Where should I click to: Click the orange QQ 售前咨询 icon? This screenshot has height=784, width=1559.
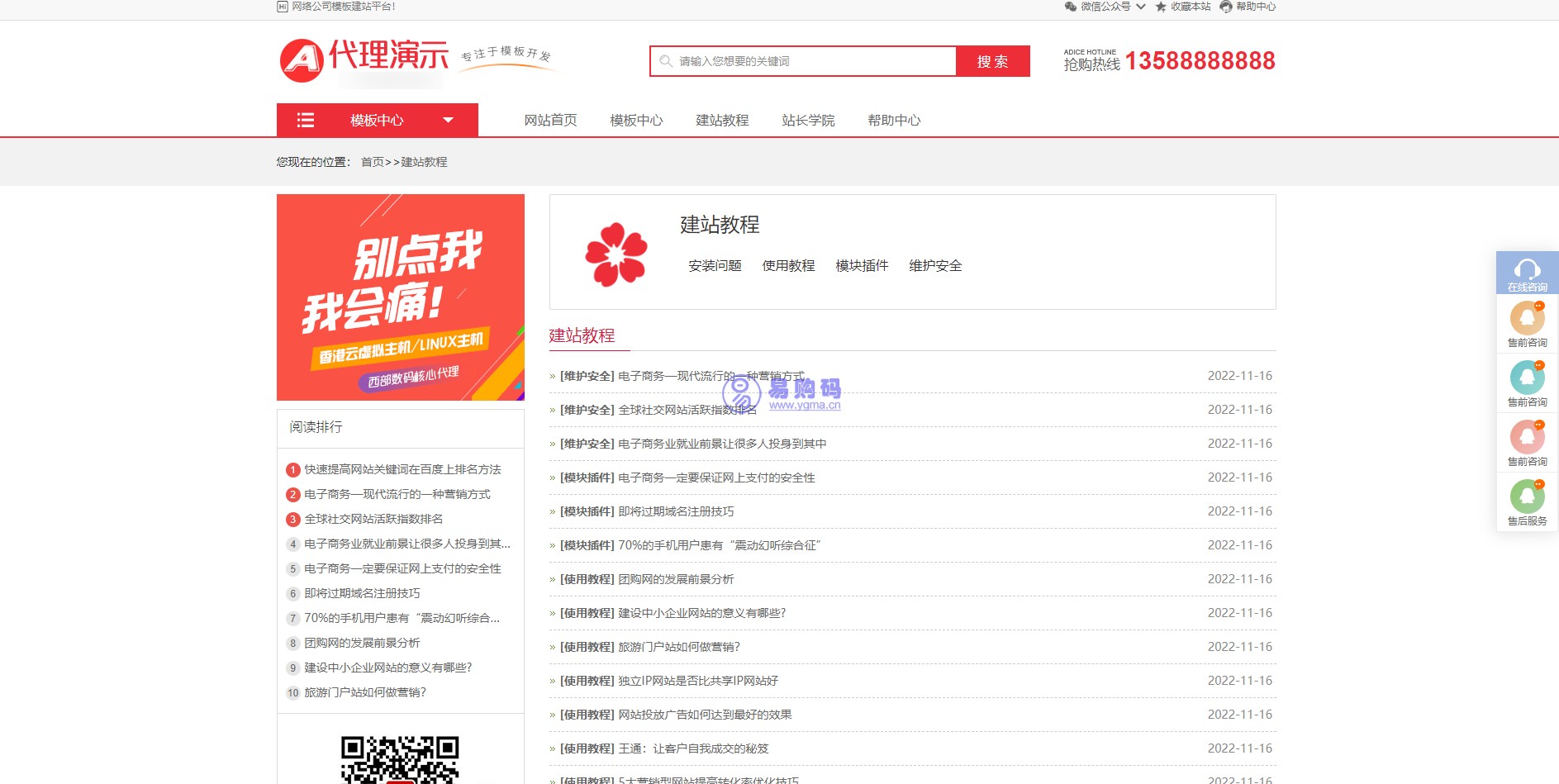pyautogui.click(x=1527, y=318)
